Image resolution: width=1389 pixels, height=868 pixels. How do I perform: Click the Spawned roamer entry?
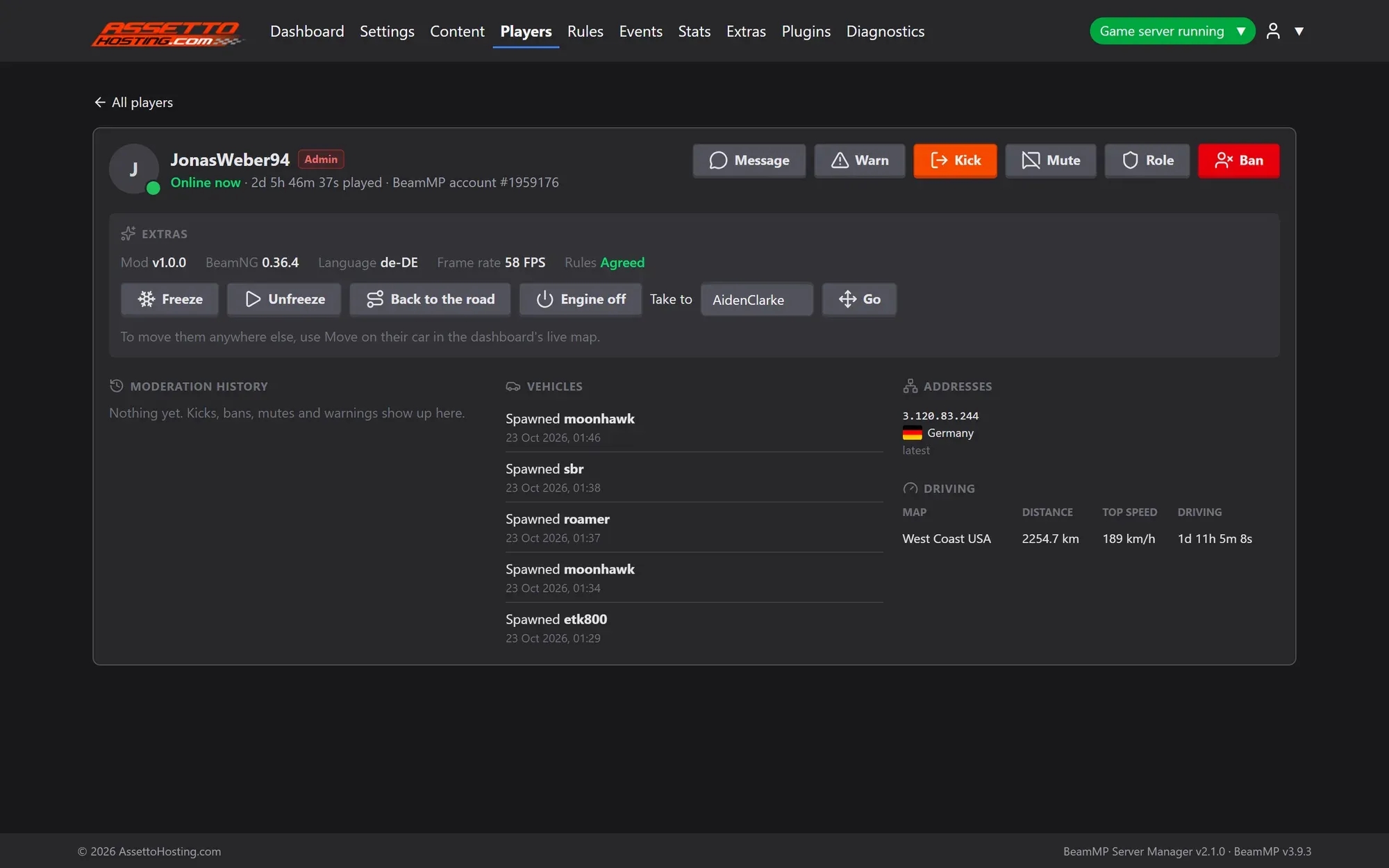pyautogui.click(x=694, y=528)
